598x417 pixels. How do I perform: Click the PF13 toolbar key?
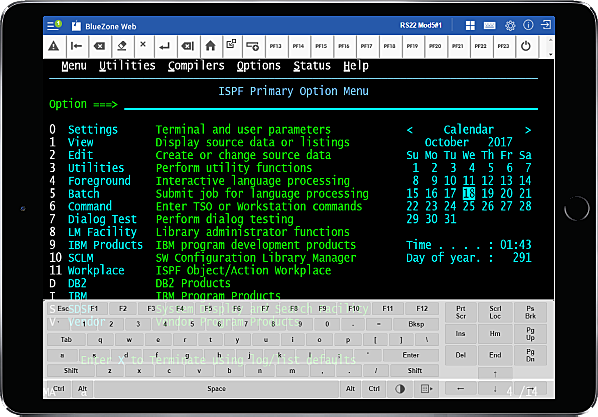(x=275, y=46)
